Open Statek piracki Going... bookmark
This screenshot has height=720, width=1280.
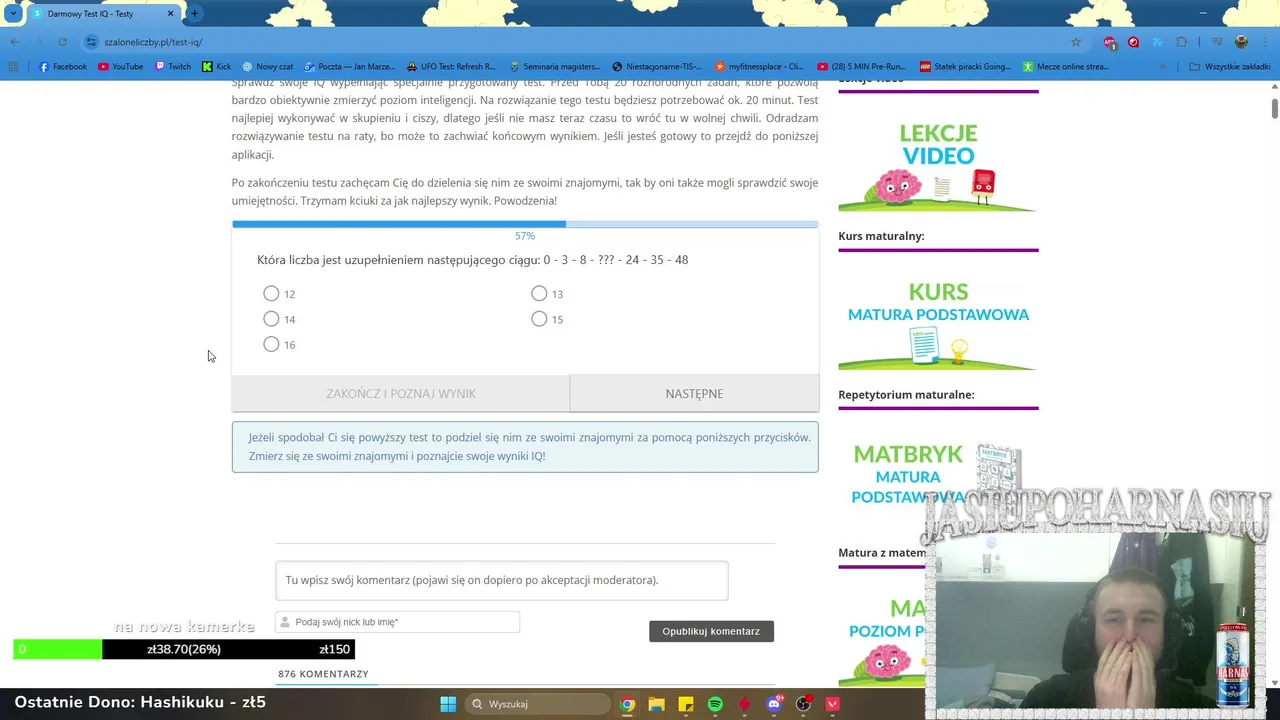click(966, 67)
